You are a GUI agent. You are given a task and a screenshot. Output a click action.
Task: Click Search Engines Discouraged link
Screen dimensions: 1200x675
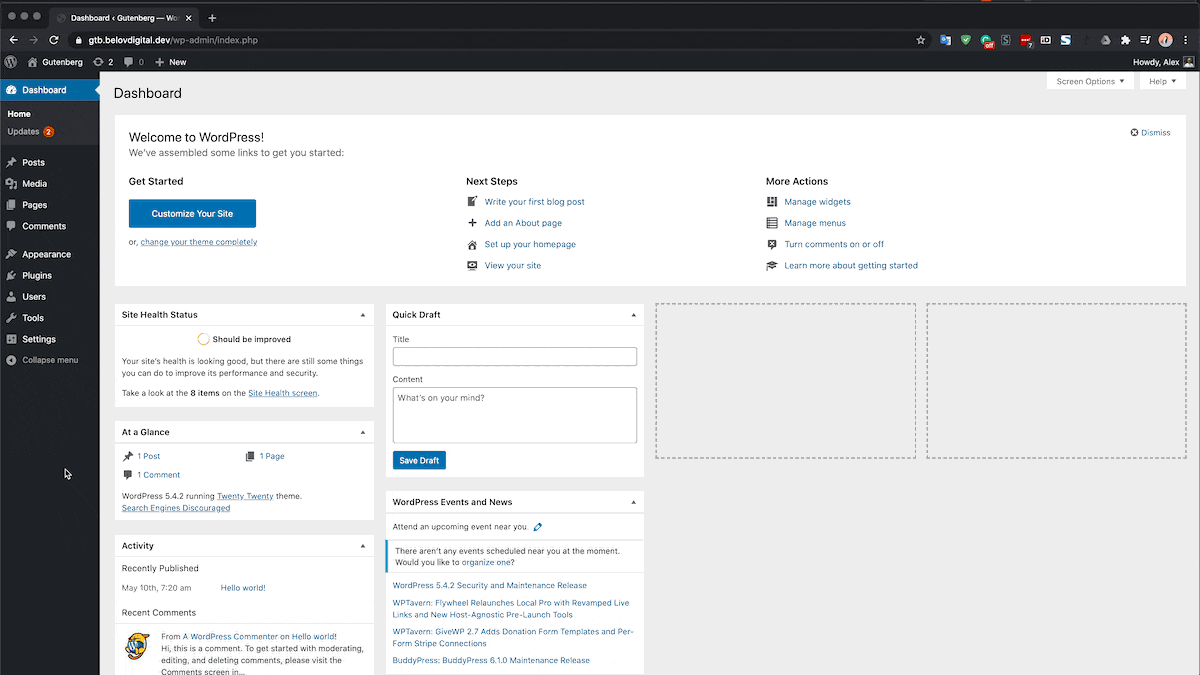176,508
